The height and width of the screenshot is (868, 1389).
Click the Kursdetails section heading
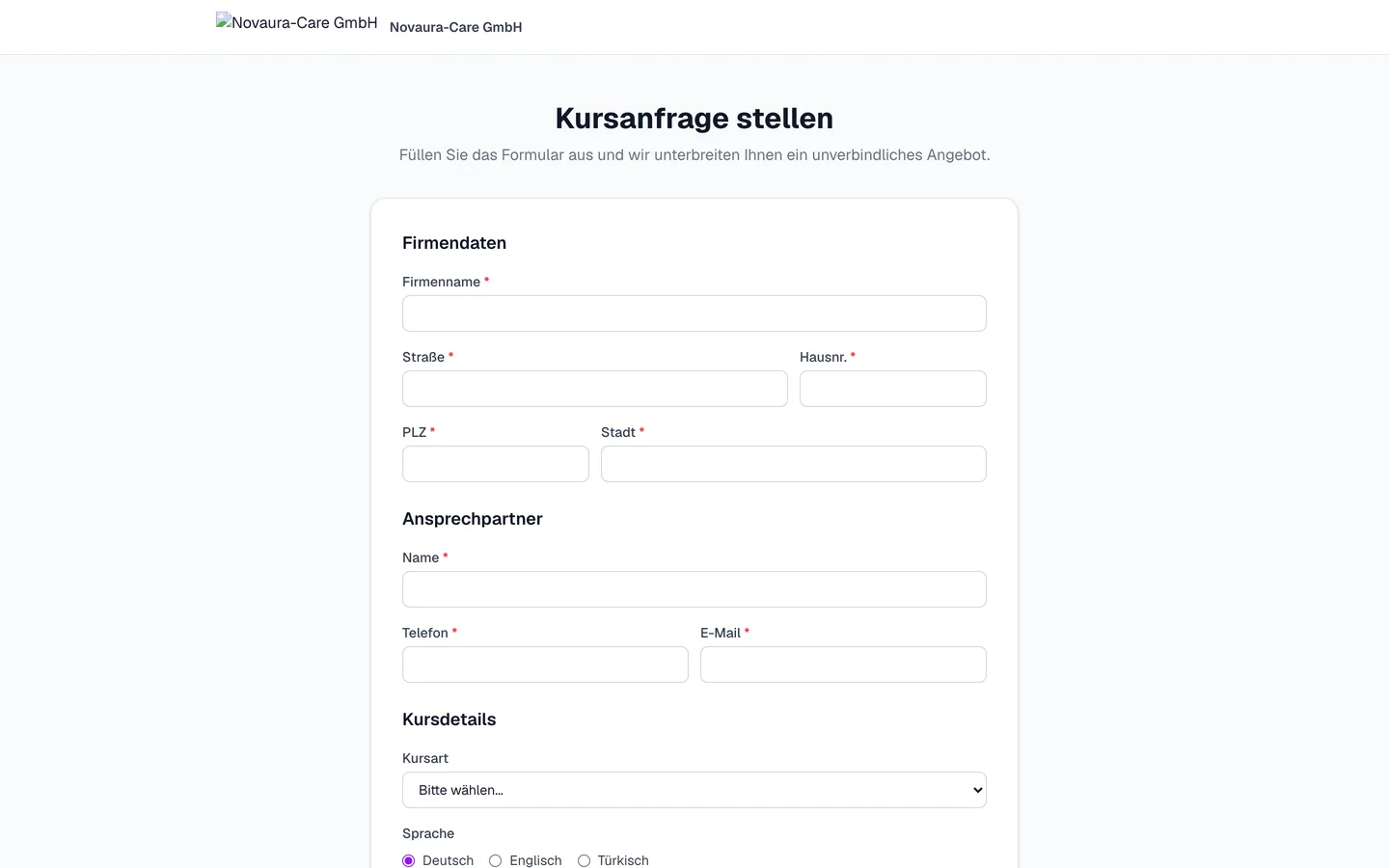[x=449, y=719]
